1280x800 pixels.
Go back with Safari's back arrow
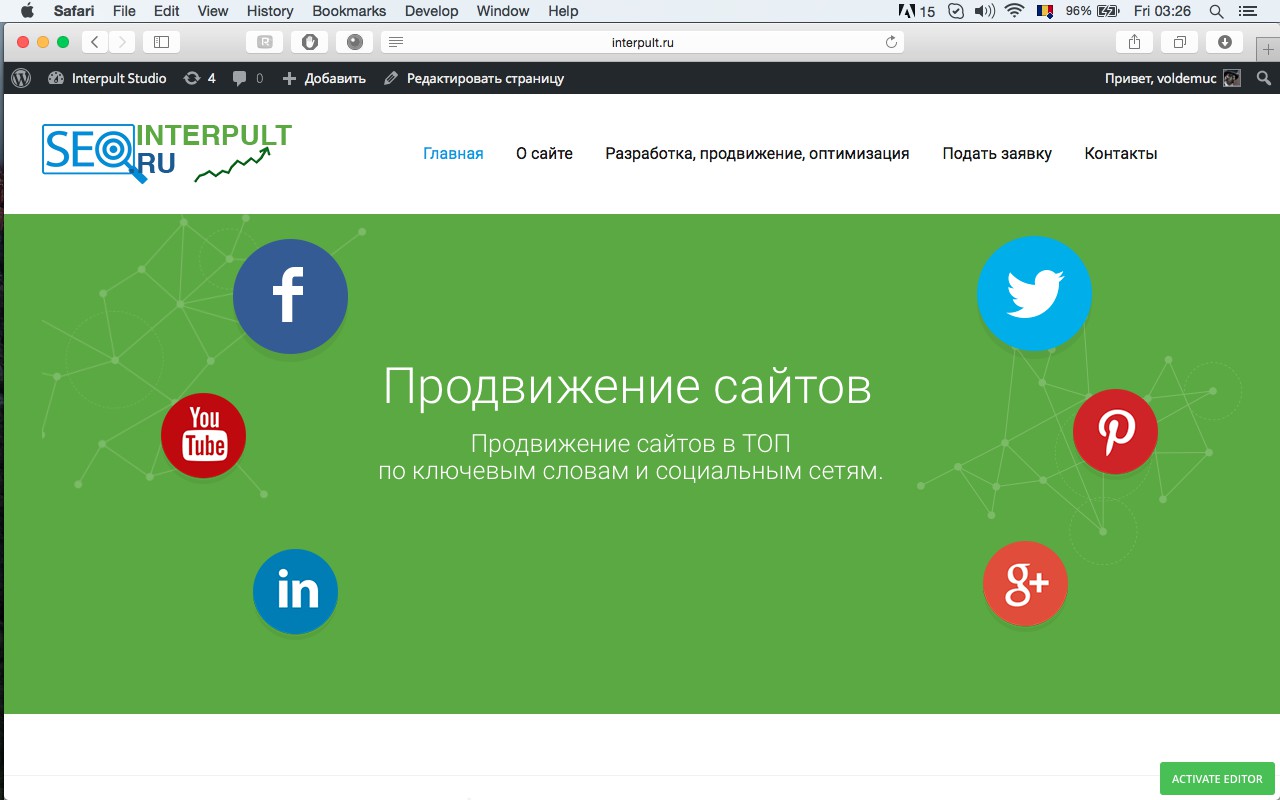click(x=95, y=42)
